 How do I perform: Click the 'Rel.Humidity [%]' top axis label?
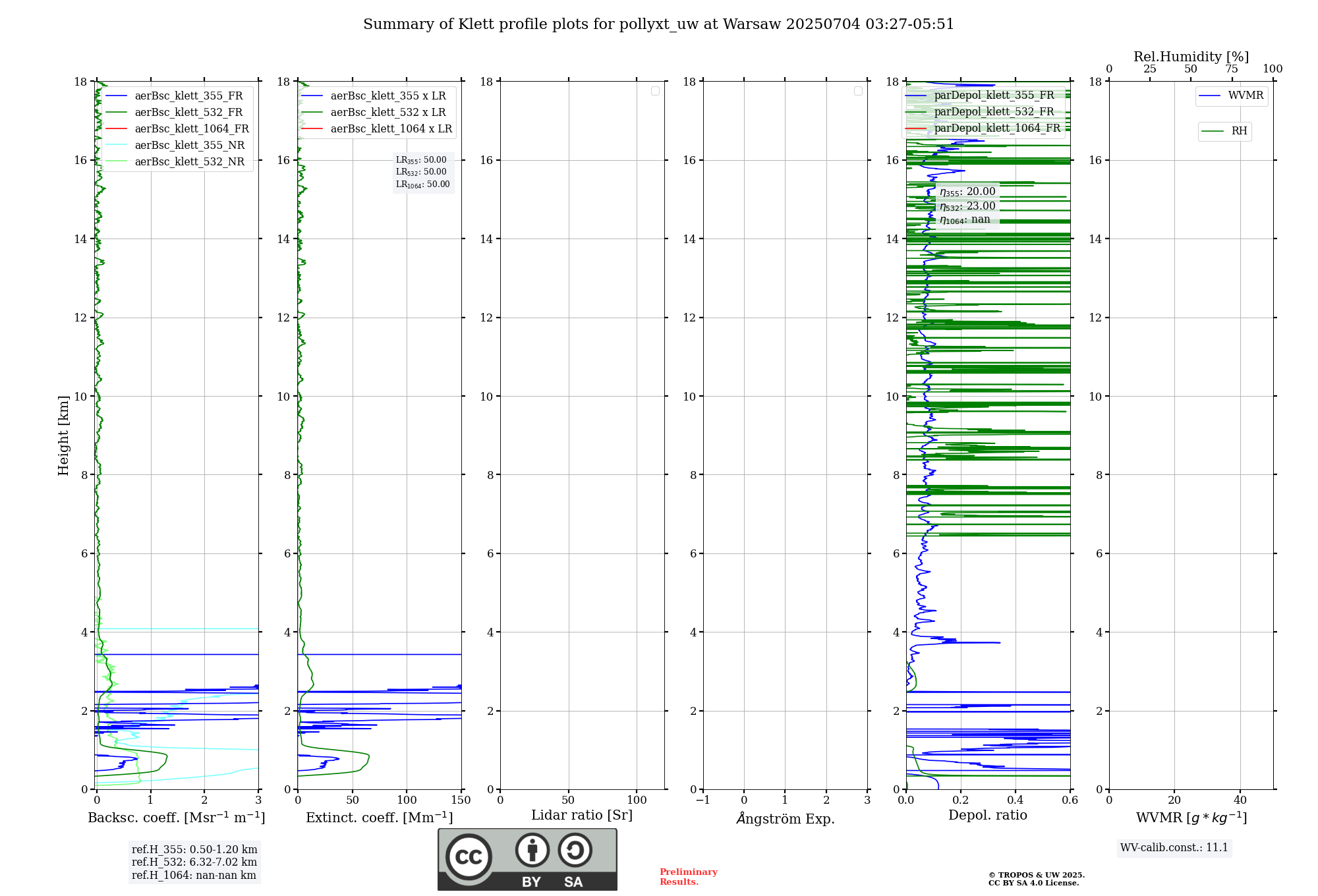coord(1191,57)
